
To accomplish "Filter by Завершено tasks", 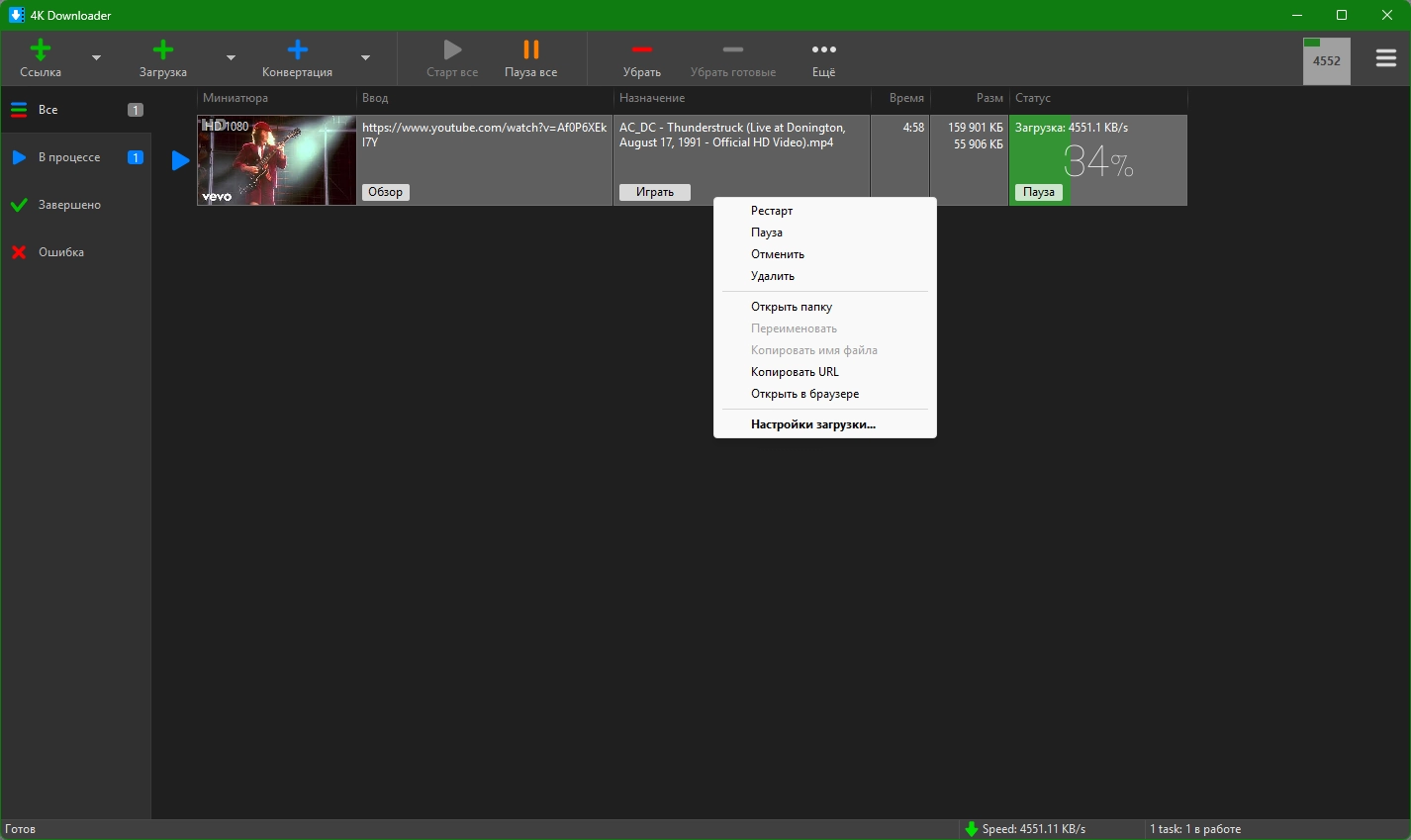I will (76, 205).
